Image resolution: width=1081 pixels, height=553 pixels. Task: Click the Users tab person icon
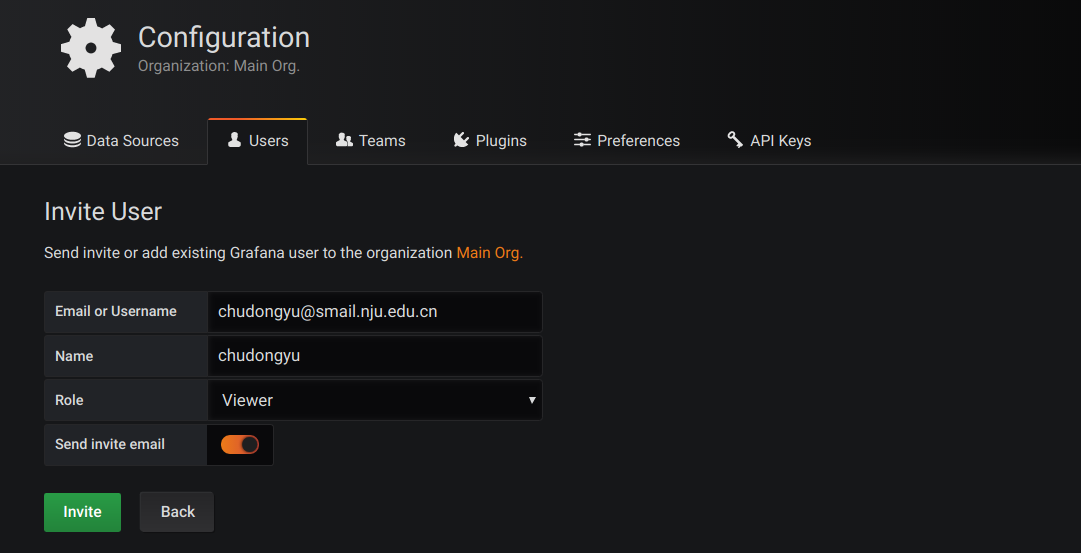235,141
